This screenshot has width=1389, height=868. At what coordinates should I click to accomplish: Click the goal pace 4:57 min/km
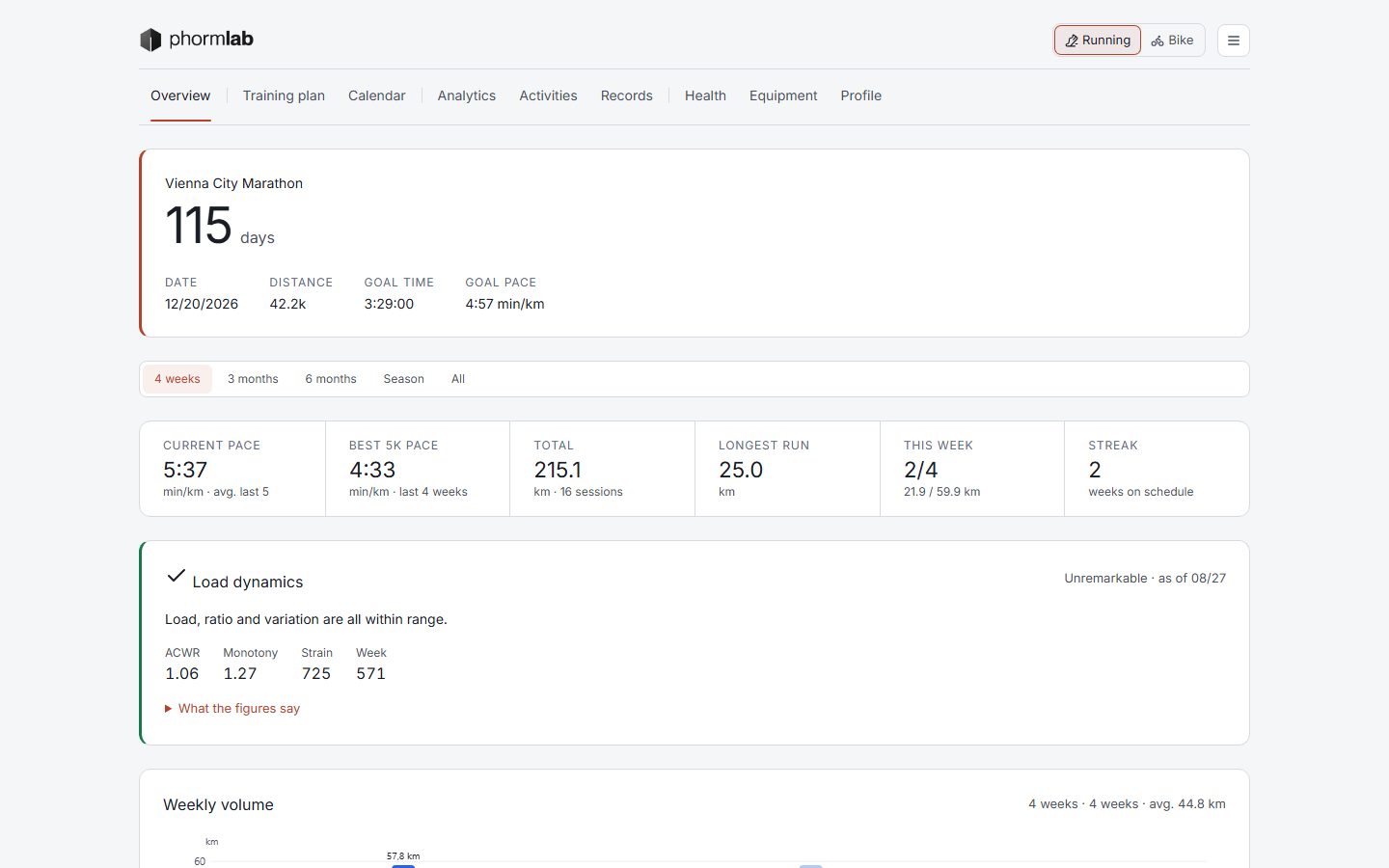point(504,304)
